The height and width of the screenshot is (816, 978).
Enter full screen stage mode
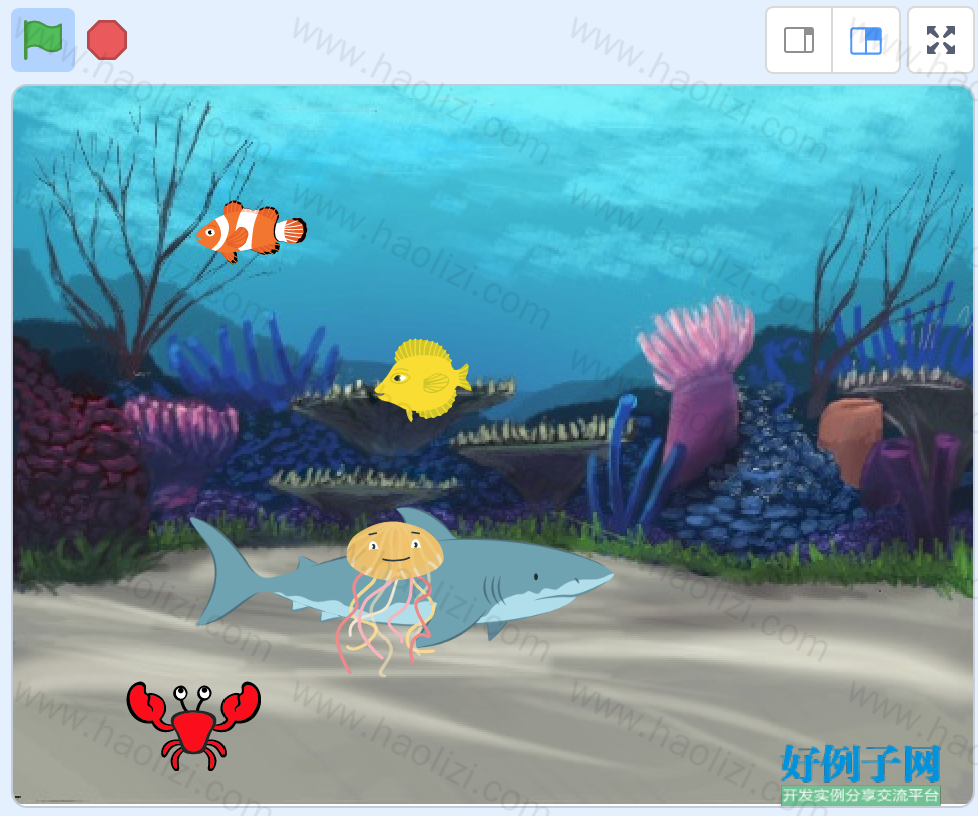[x=941, y=41]
